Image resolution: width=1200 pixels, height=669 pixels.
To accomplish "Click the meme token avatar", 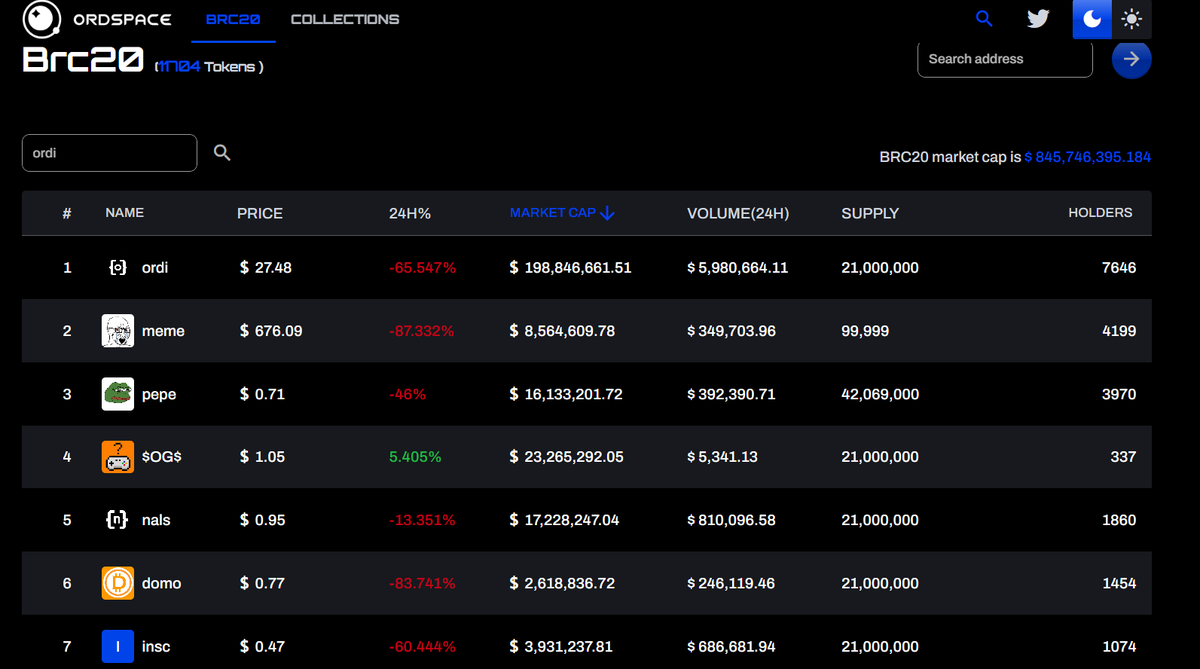I will [118, 331].
